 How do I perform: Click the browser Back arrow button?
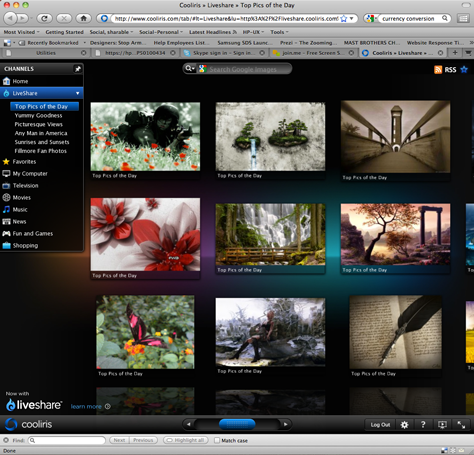[10, 18]
